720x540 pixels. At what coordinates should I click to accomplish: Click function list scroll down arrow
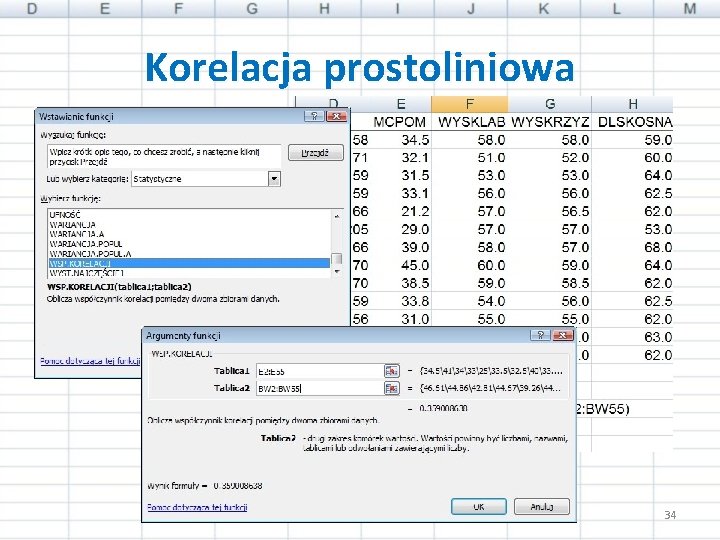tap(337, 272)
